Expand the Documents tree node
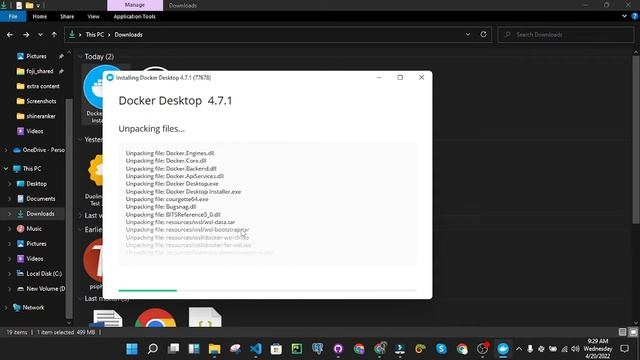Viewport: 640px width, 360px height. pyautogui.click(x=9, y=199)
